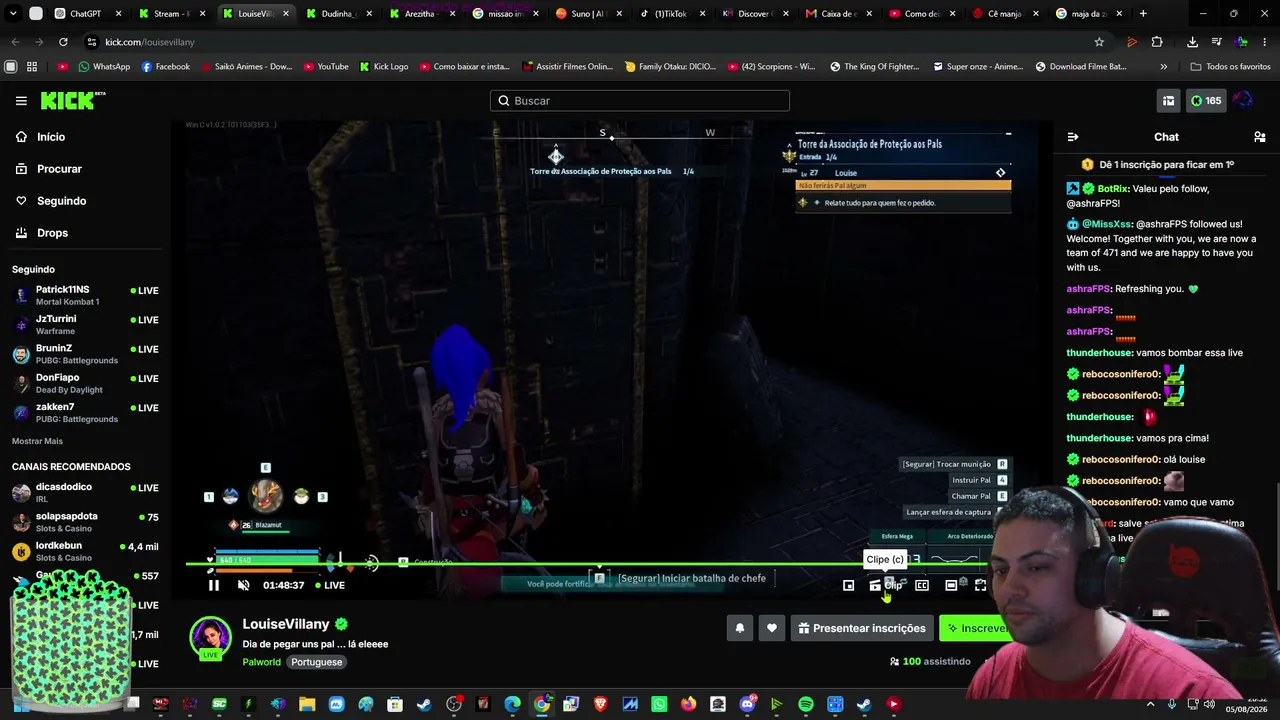Switch to the ChatGPT browser tab
The image size is (1280, 720).
click(x=86, y=13)
